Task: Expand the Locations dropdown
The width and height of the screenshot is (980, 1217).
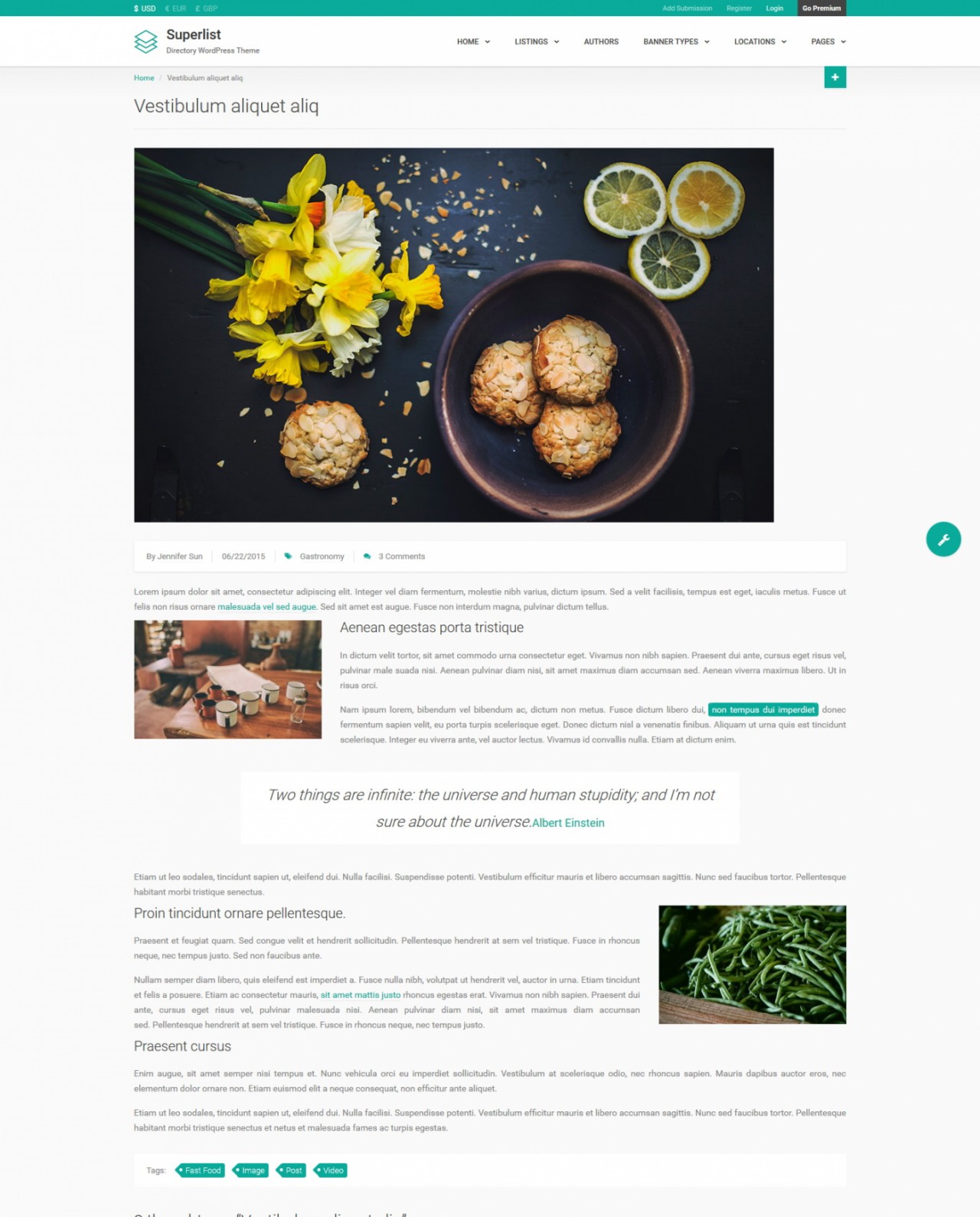Action: [760, 42]
